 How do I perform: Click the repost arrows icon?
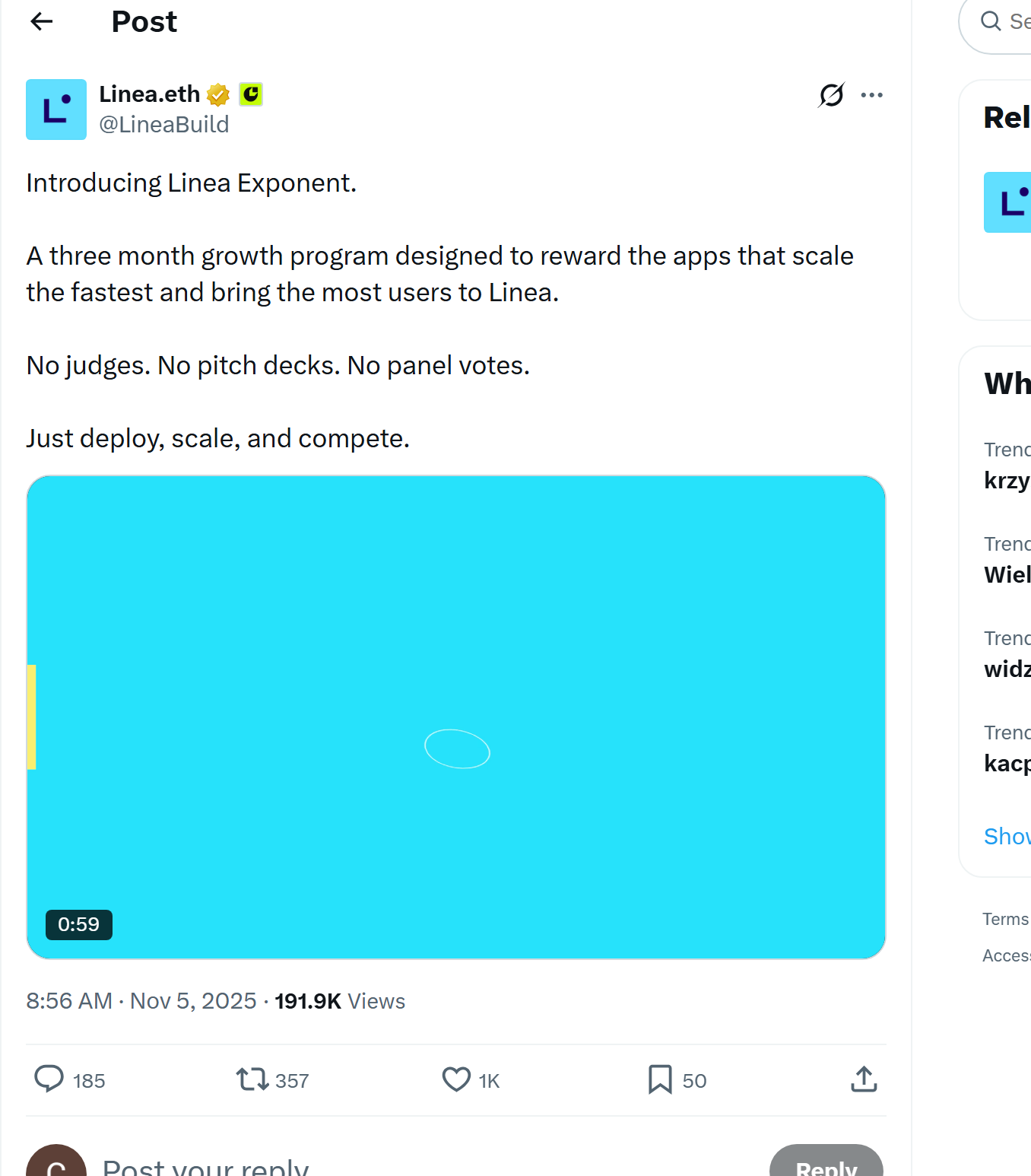click(x=252, y=1079)
